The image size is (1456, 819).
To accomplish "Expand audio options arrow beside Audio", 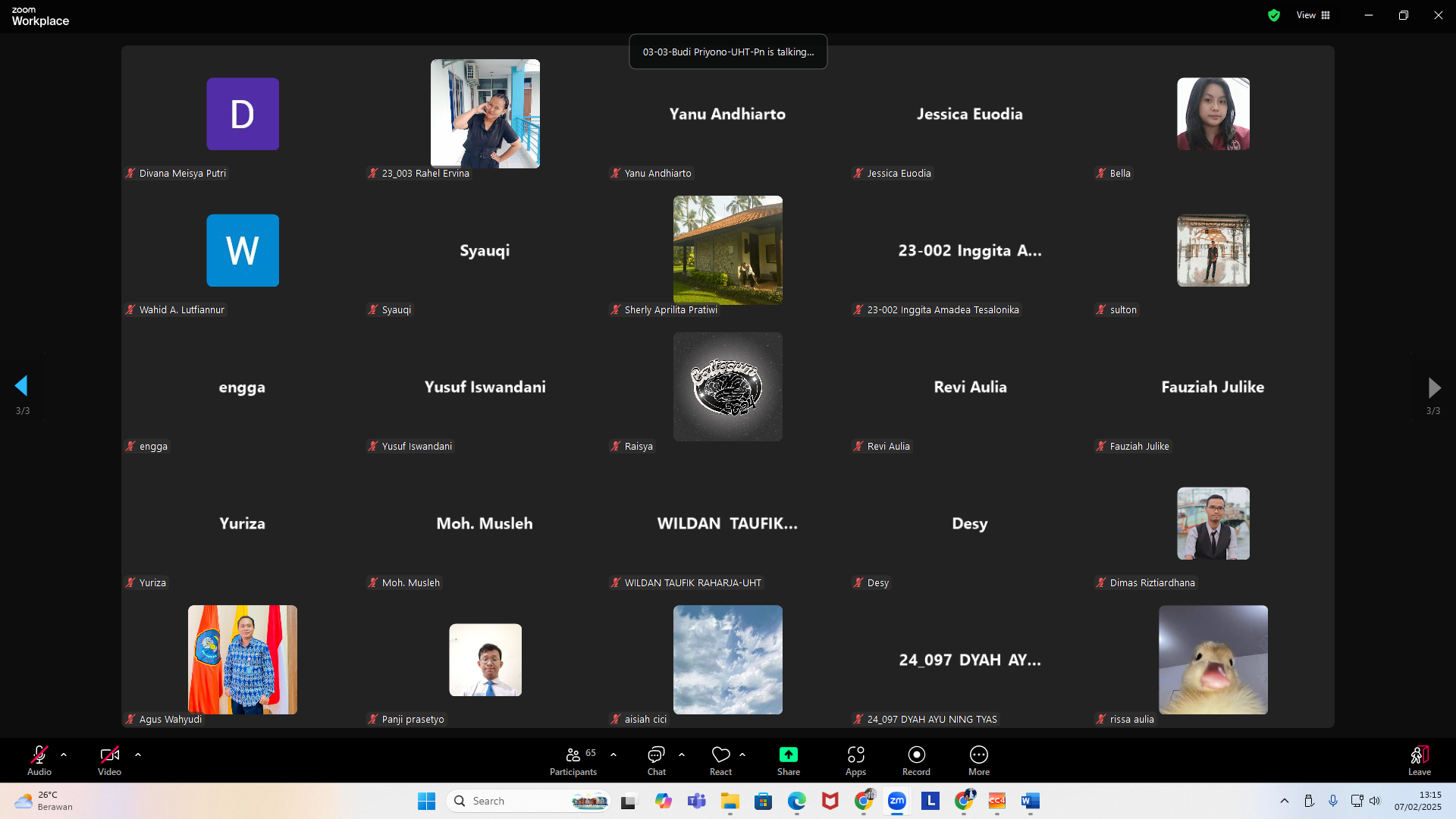I will tap(64, 755).
